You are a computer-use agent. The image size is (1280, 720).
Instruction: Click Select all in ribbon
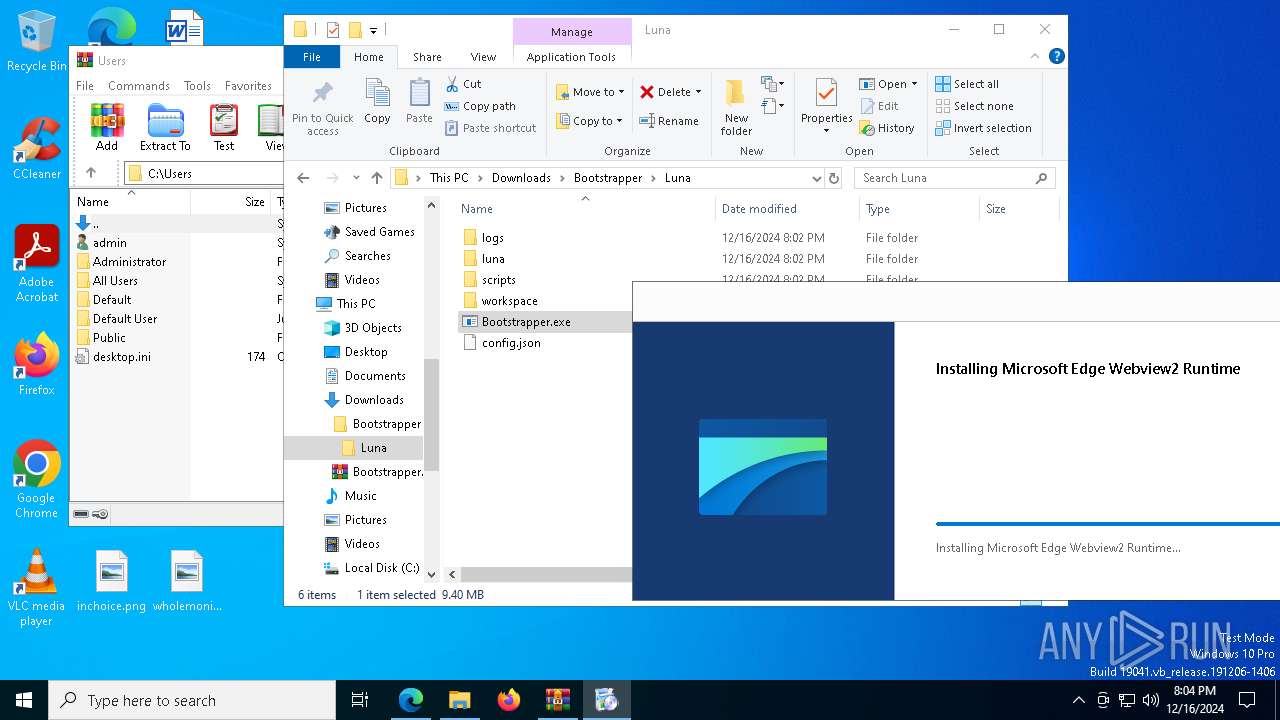coord(967,84)
